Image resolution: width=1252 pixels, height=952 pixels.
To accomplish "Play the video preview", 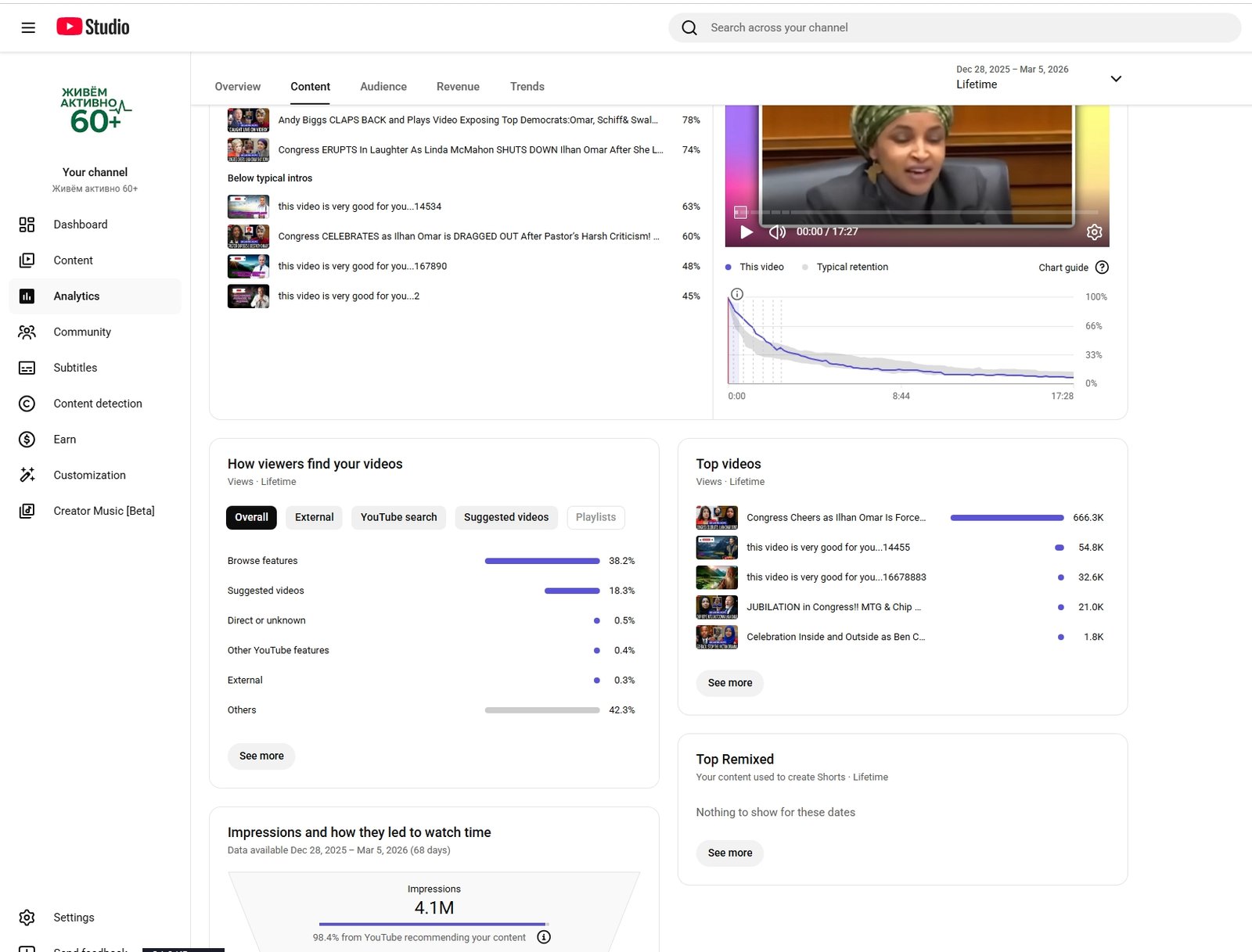I will tap(747, 232).
